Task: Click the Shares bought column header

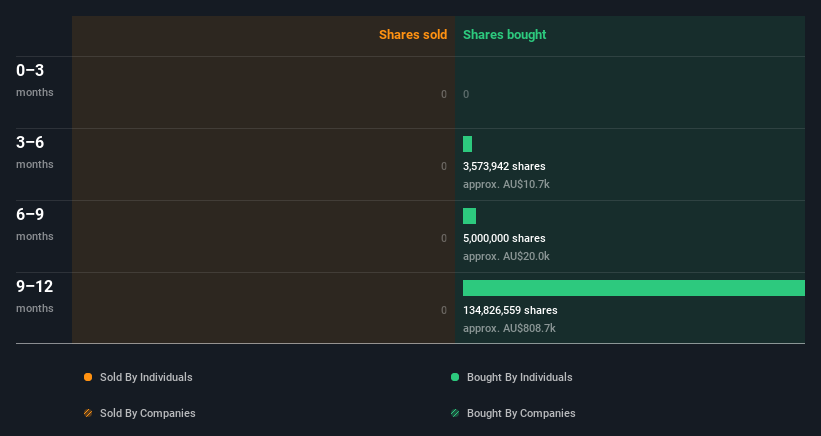Action: [x=504, y=35]
